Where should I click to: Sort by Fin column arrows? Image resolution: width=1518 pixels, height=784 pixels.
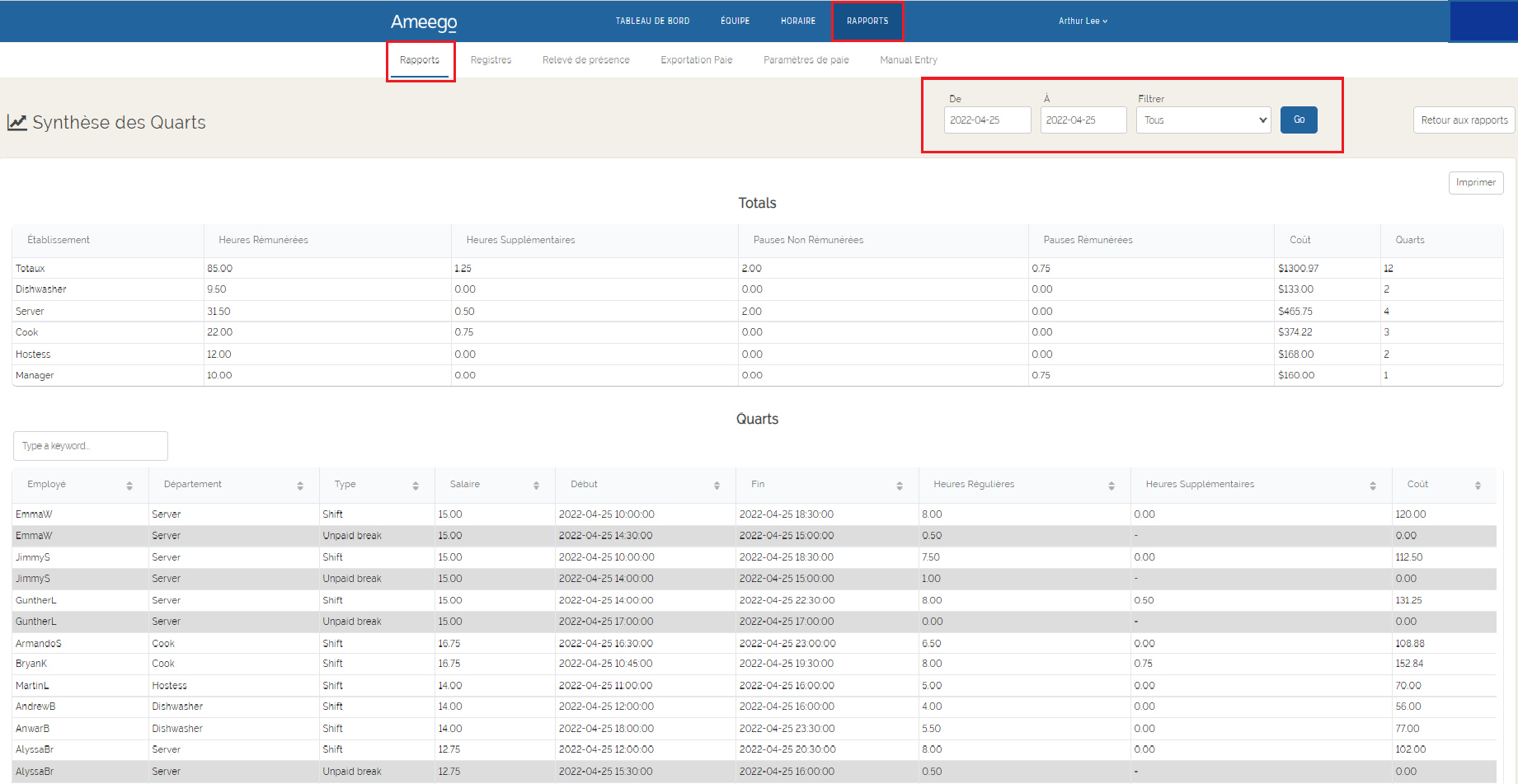899,486
